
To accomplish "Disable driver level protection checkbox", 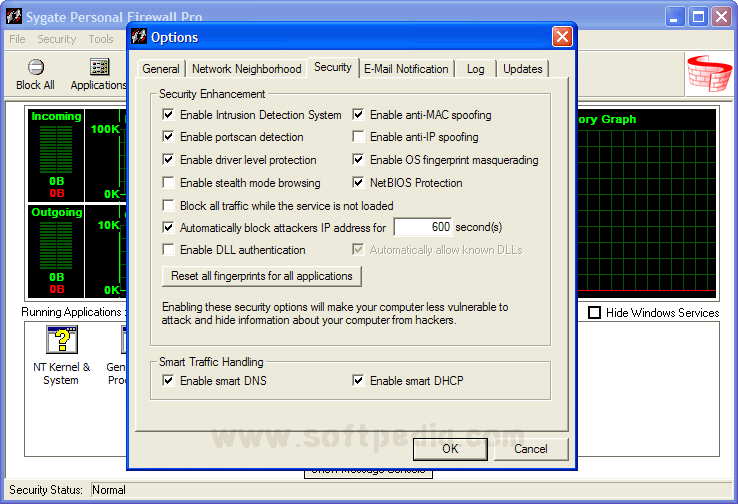I will point(168,160).
